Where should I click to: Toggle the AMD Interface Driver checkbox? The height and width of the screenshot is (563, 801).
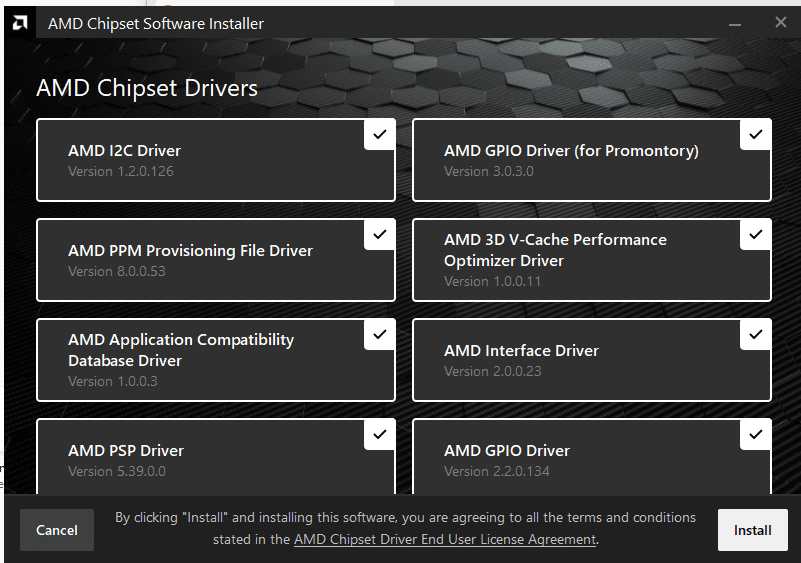(756, 335)
